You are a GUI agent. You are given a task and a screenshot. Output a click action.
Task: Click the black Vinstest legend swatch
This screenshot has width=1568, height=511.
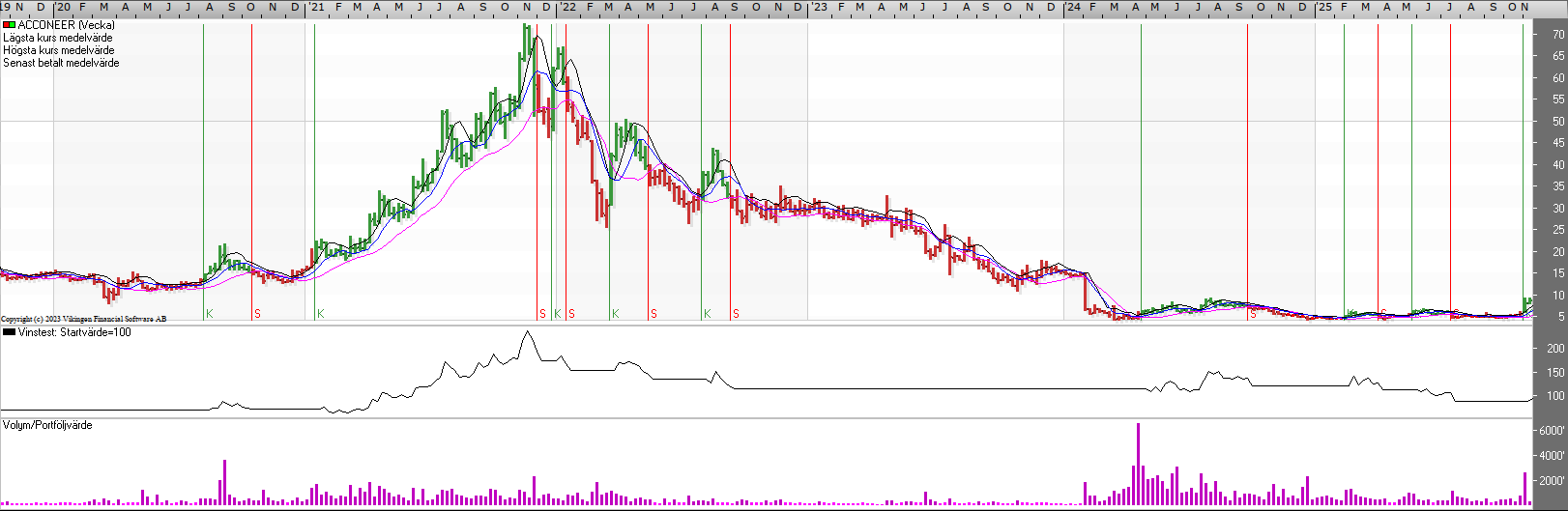pyautogui.click(x=9, y=332)
